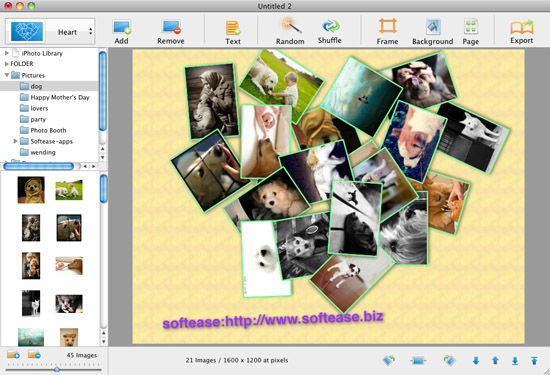550x375 pixels.
Task: Expand the Softease-apps folder
Action: click(15, 141)
